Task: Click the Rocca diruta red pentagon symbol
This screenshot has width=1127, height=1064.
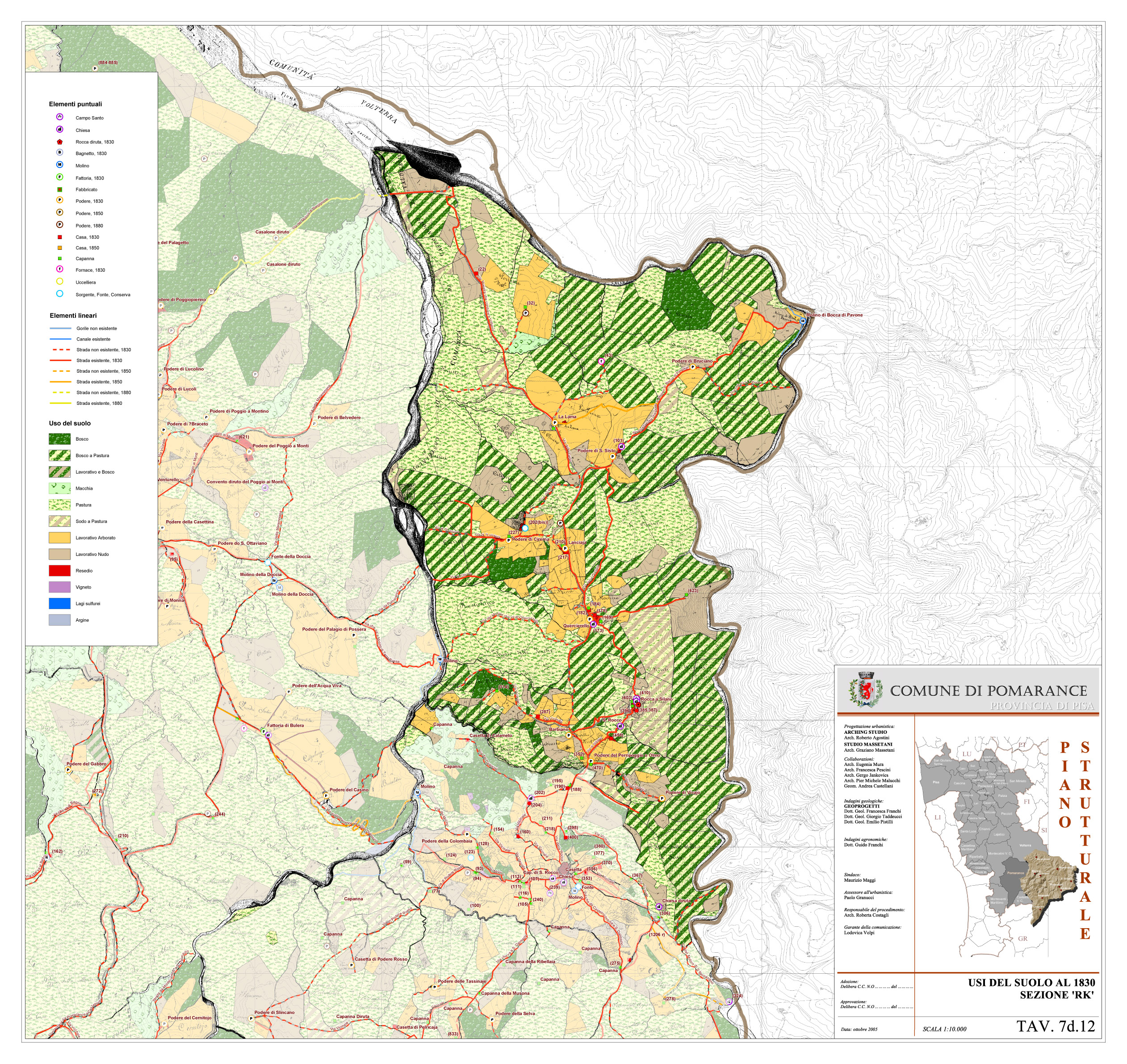Action: 59,142
